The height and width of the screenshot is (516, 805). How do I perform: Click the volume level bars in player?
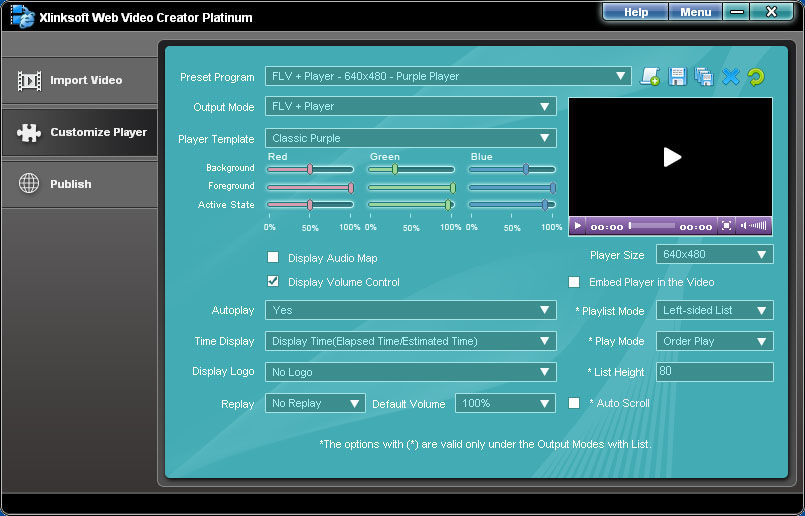click(758, 225)
